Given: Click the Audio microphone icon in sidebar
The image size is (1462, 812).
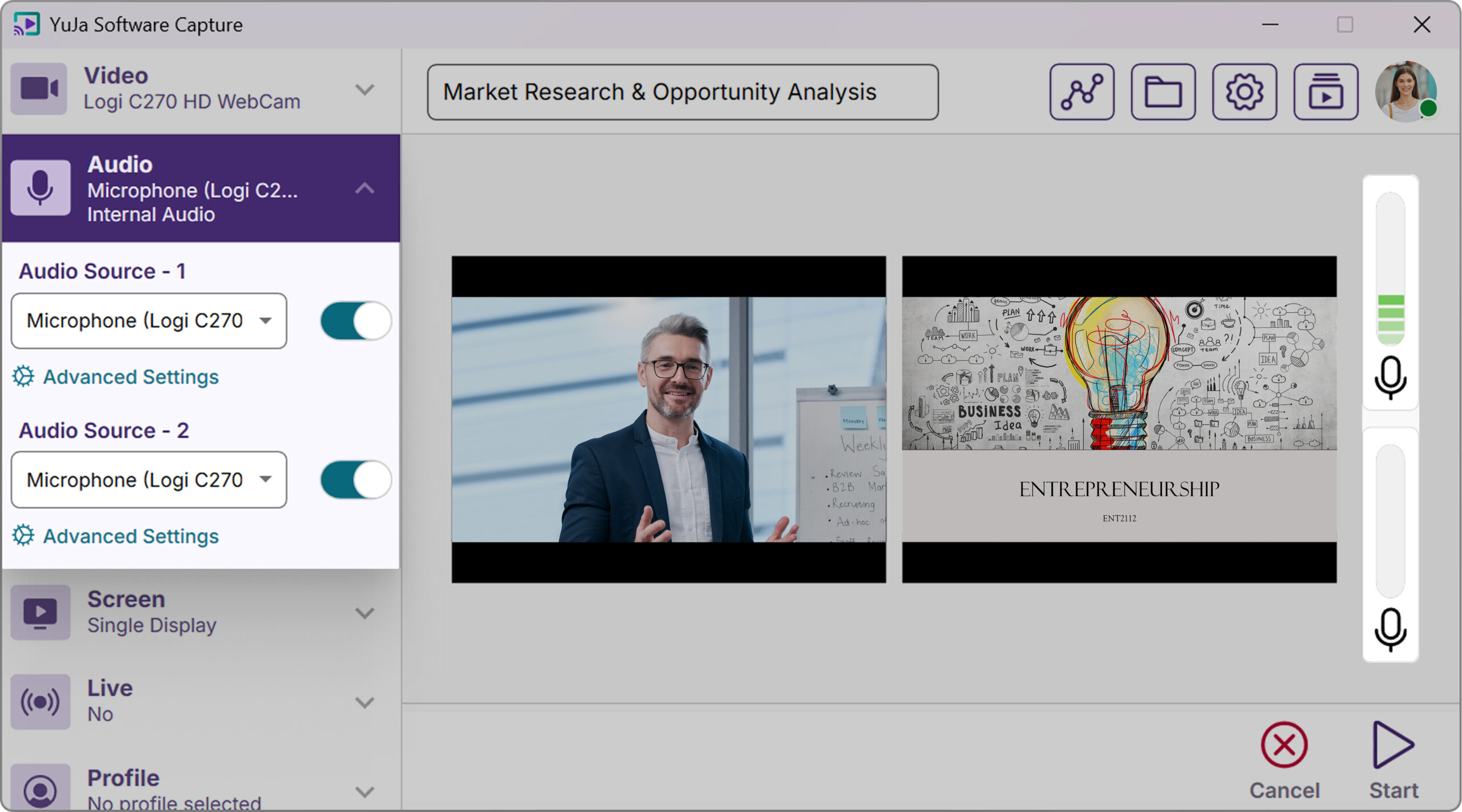Looking at the screenshot, I should (40, 188).
